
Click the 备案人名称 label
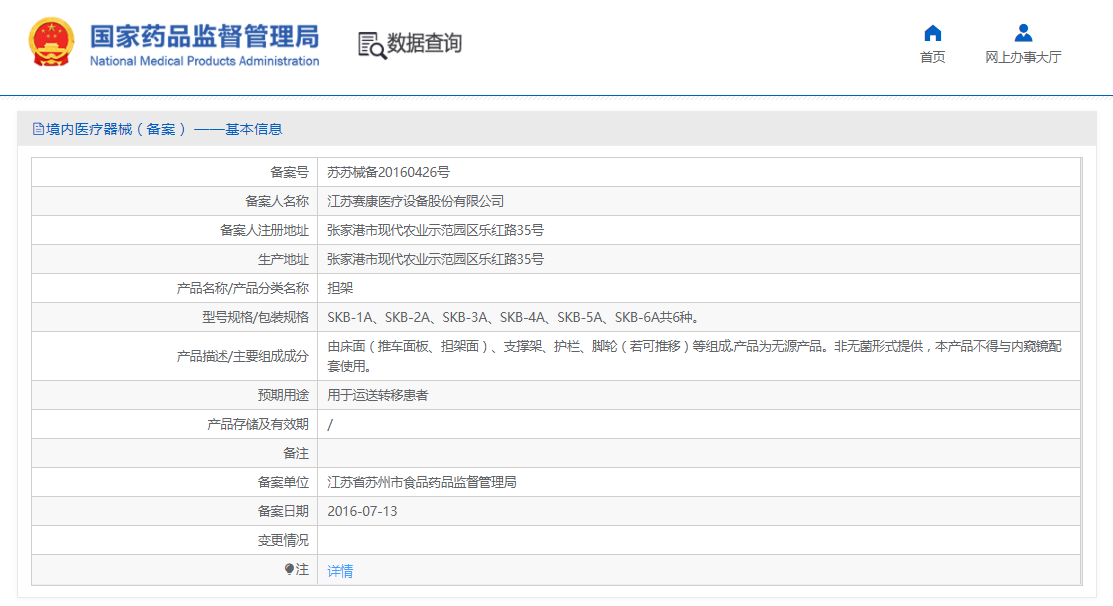[277, 202]
